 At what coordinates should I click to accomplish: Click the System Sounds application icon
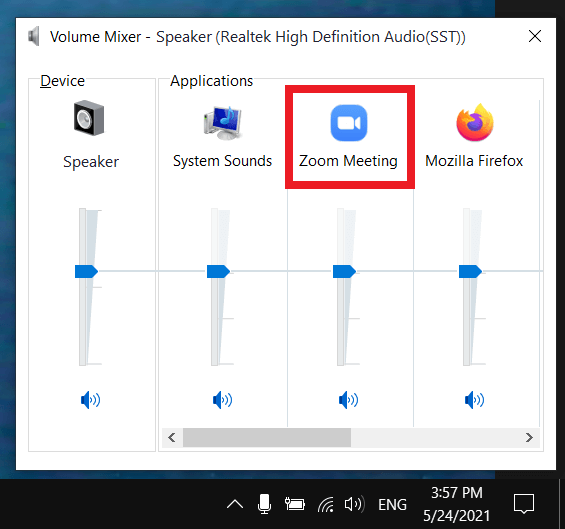point(223,123)
